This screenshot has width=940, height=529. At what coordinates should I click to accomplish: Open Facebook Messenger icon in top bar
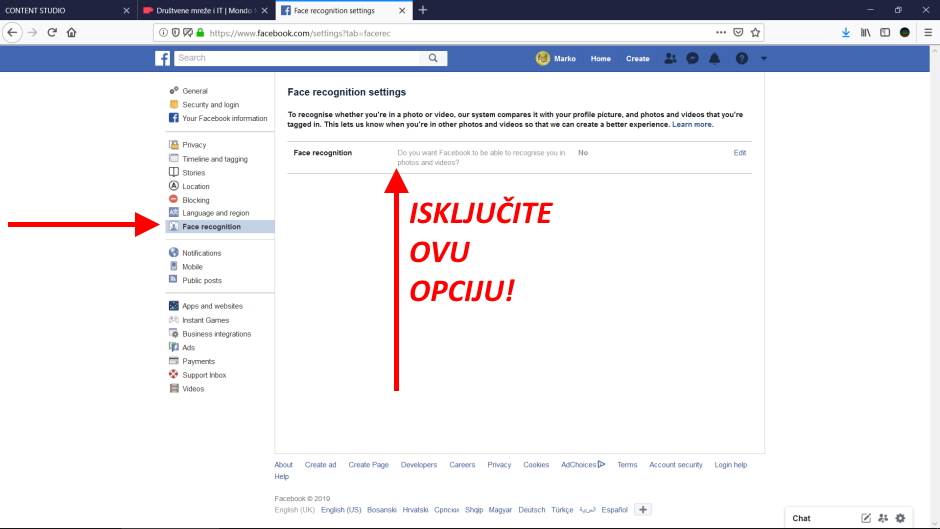[x=692, y=58]
